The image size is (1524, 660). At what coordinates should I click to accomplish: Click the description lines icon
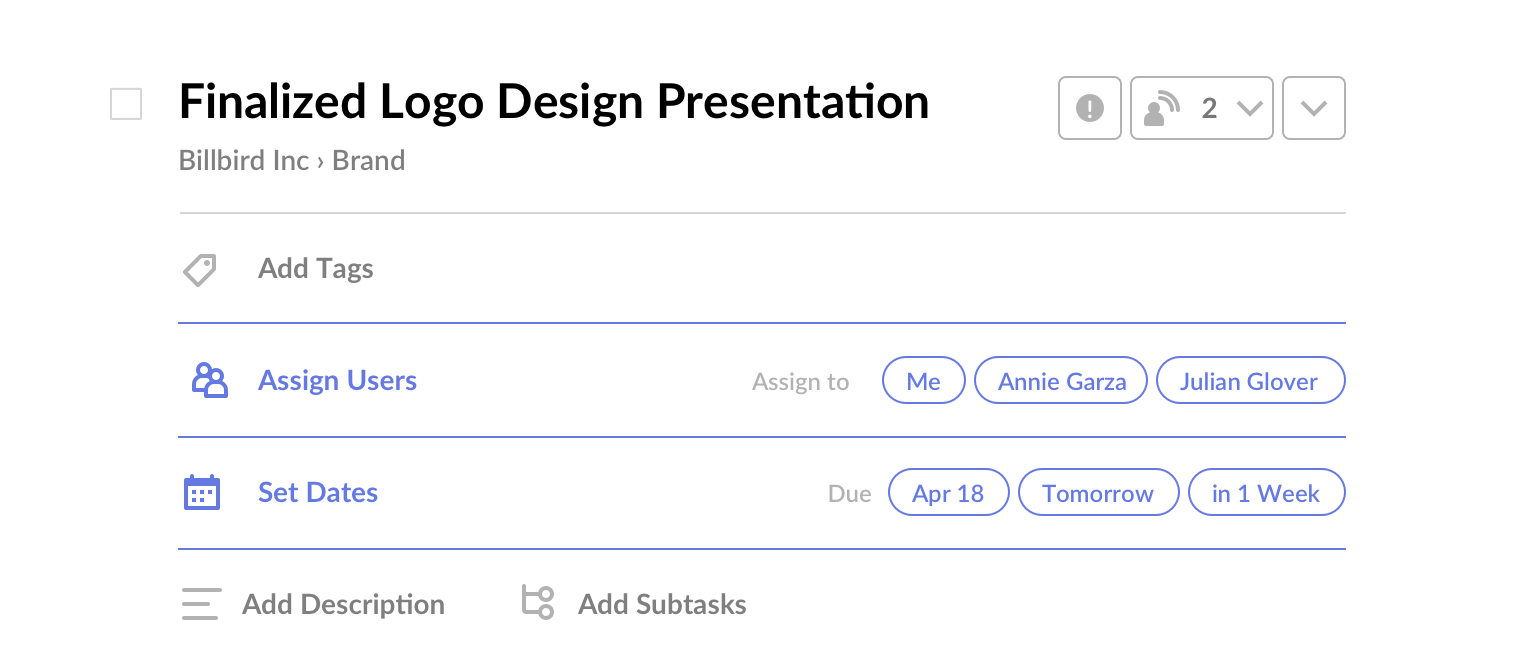click(x=201, y=605)
